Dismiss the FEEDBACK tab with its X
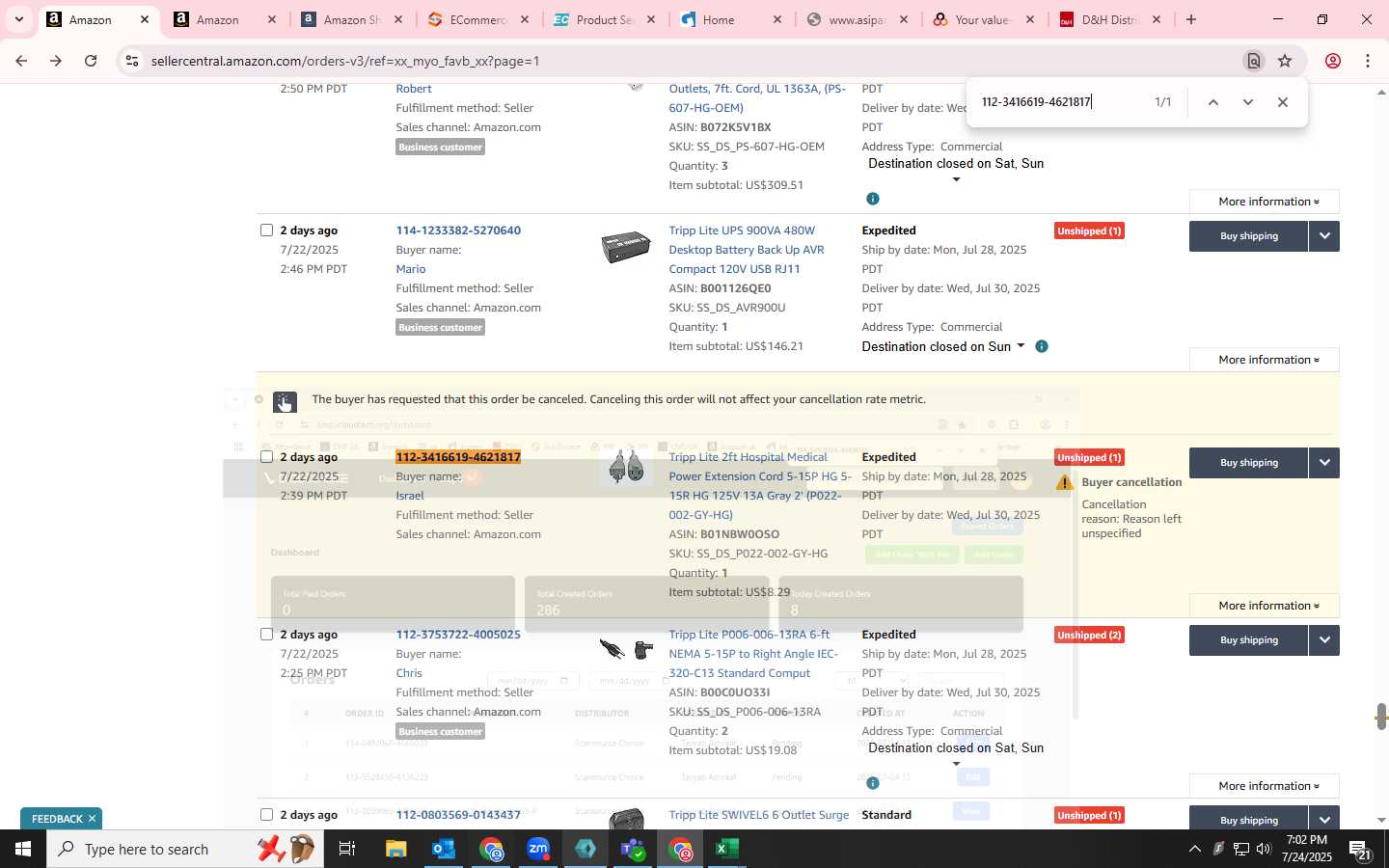1389x868 pixels. (93, 819)
